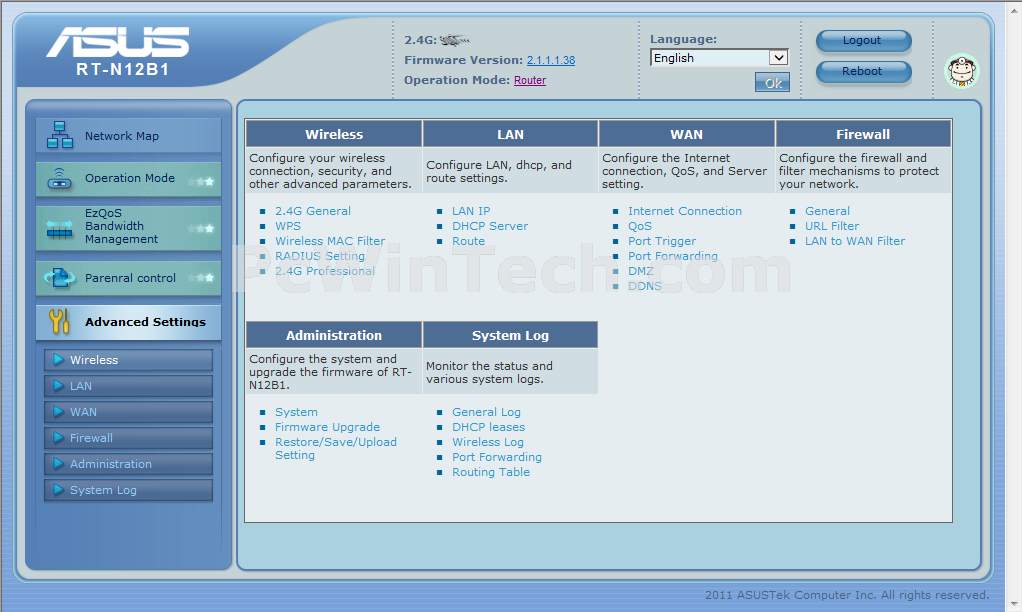Click the Network Map icon
Screen dimensions: 1022x612
pyautogui.click(x=60, y=135)
